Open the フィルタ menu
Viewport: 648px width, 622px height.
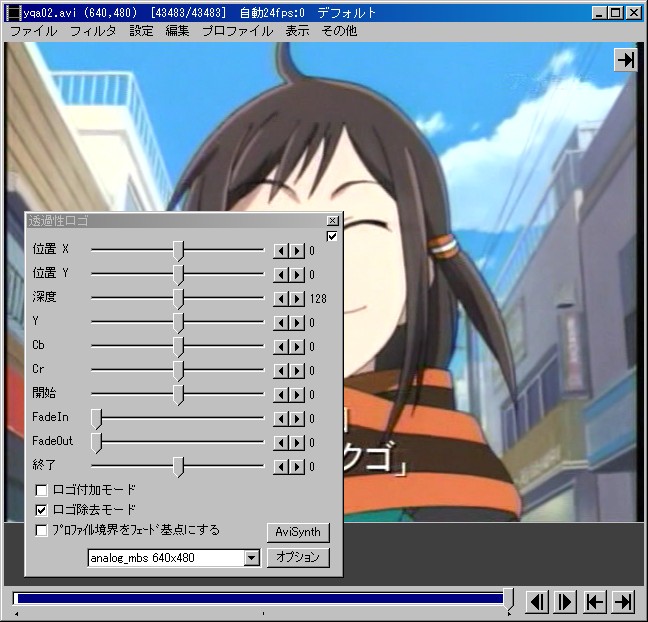[93, 31]
